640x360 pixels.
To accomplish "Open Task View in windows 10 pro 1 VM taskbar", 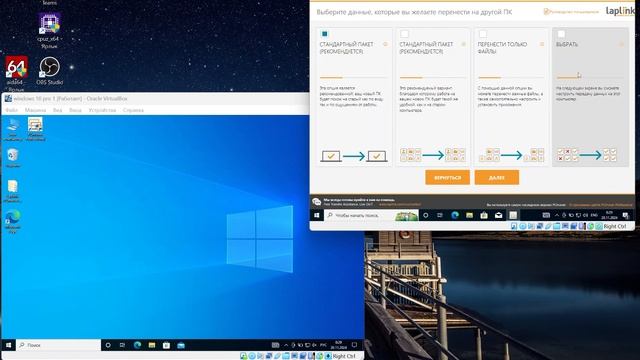I will click(122, 345).
